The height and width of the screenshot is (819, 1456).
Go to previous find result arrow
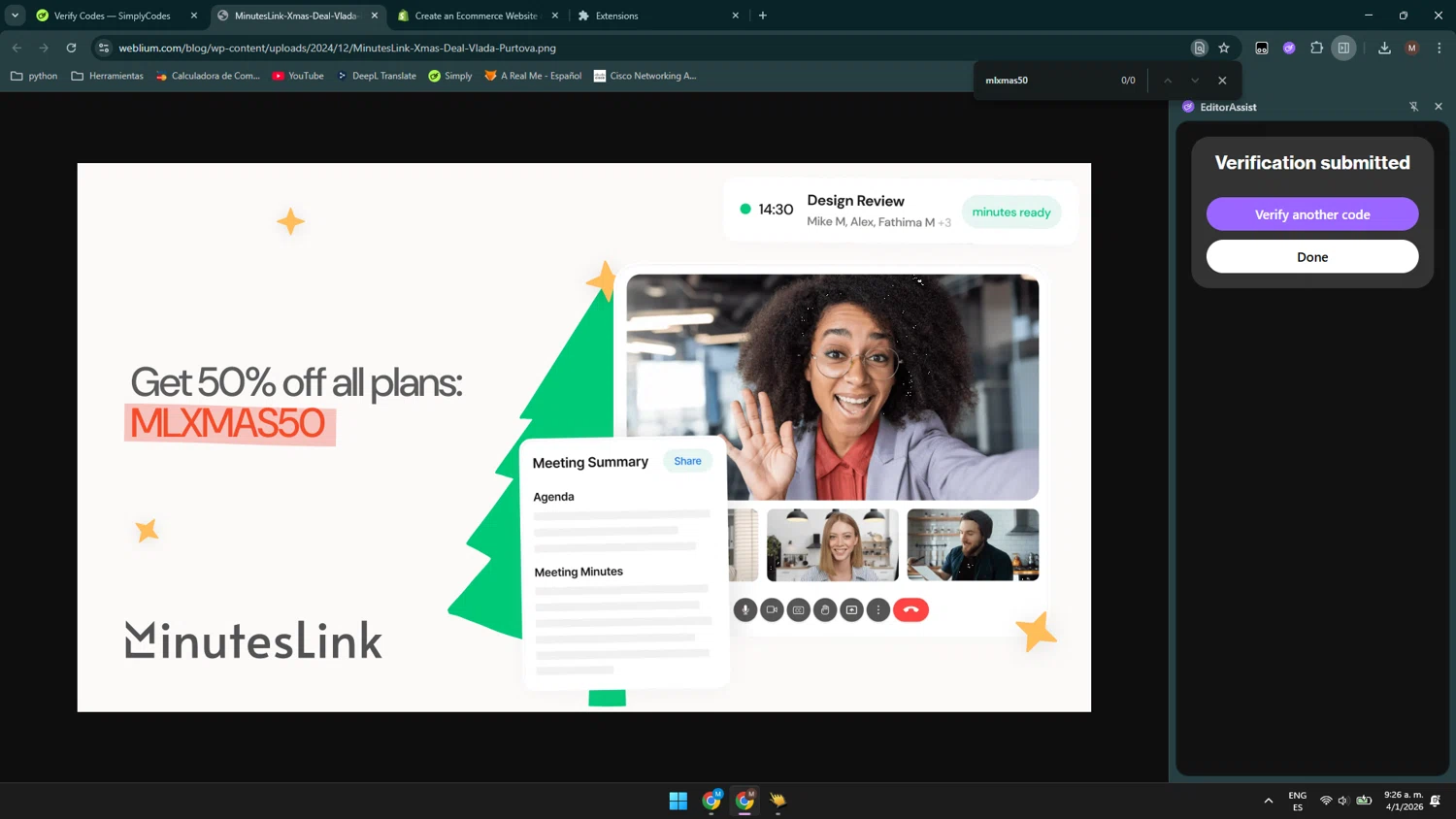click(x=1168, y=81)
